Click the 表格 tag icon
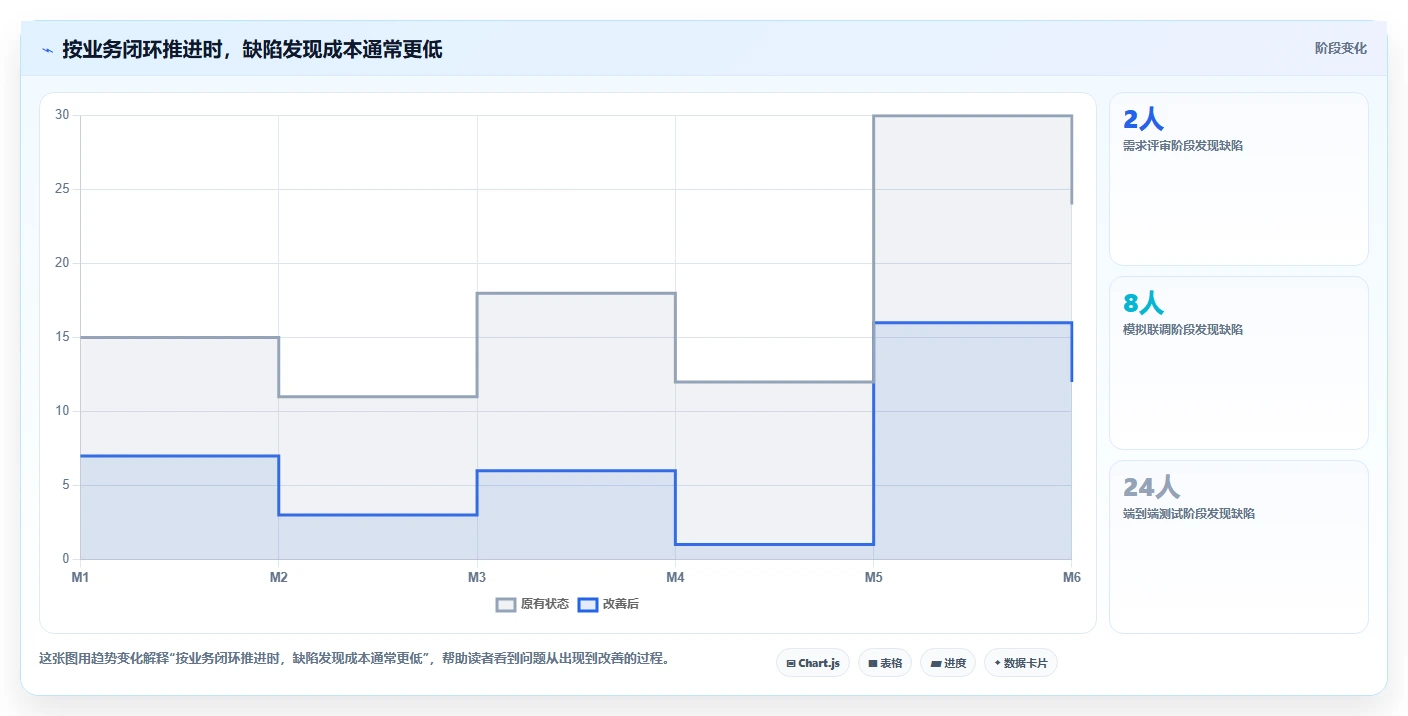Viewport: 1408px width, 716px height. point(873,663)
